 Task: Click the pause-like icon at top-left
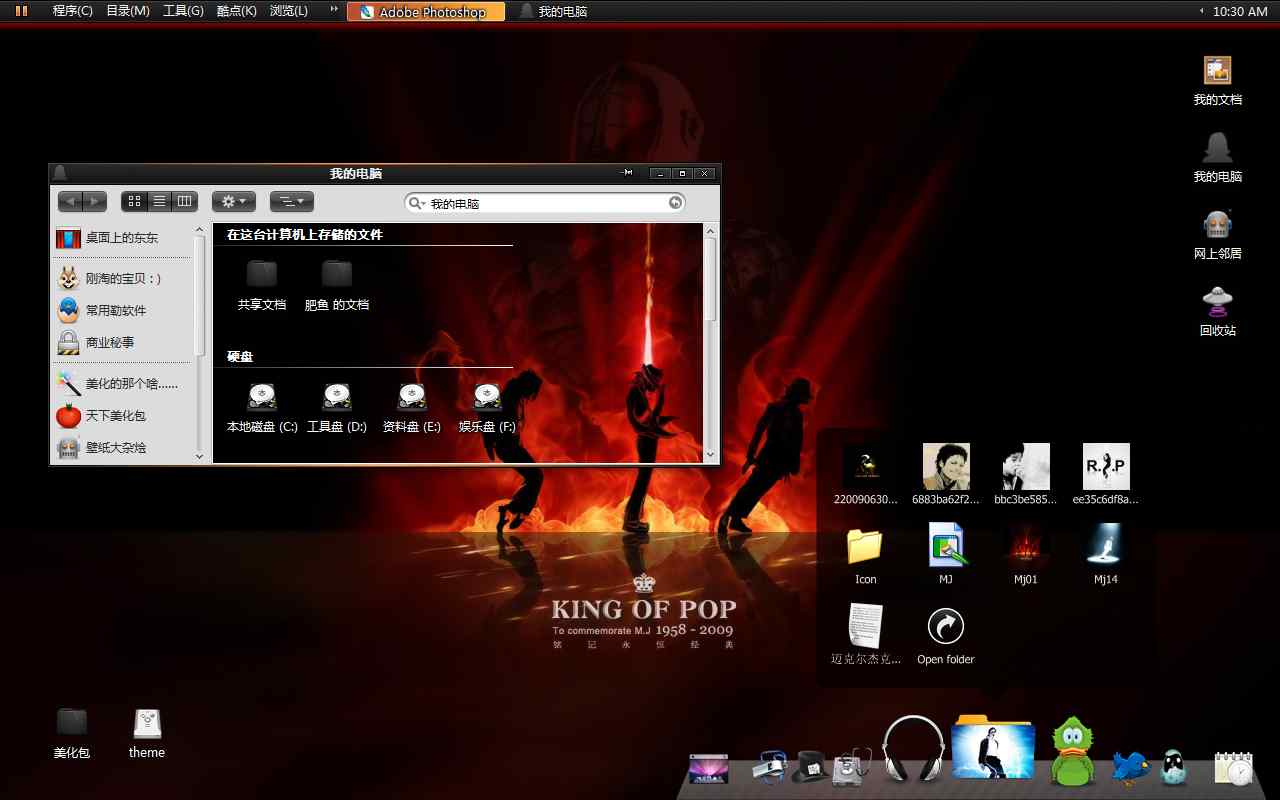[21, 11]
